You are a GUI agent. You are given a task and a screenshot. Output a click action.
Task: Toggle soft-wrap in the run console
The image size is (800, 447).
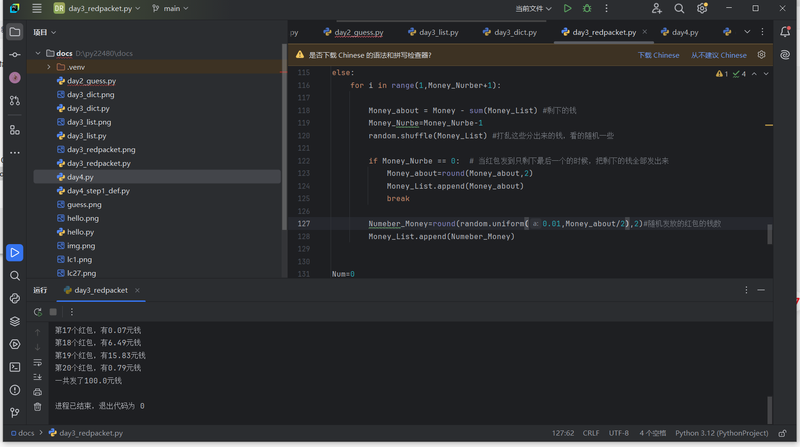38,362
